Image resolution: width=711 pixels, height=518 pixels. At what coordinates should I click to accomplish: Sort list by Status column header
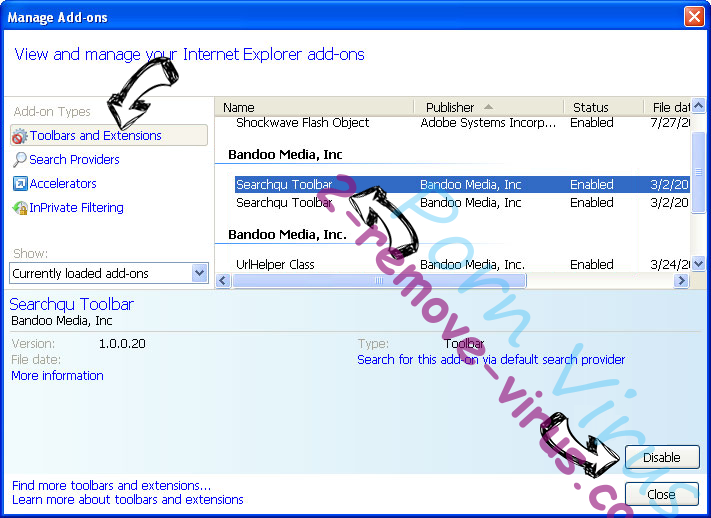(604, 108)
